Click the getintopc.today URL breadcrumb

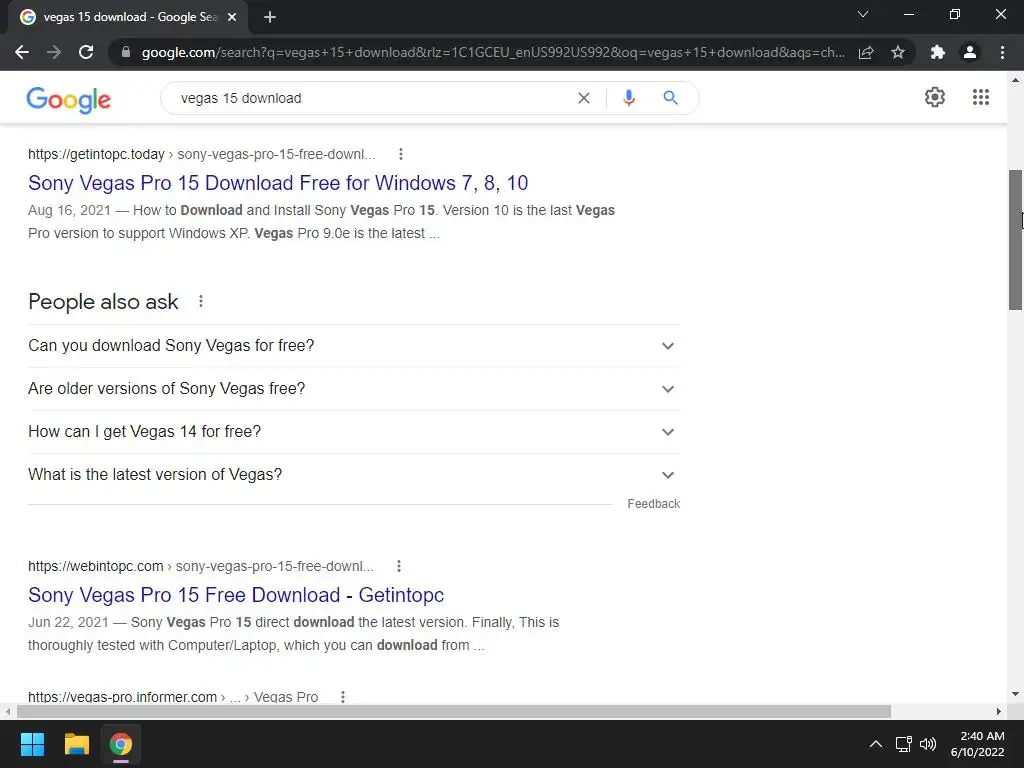202,154
